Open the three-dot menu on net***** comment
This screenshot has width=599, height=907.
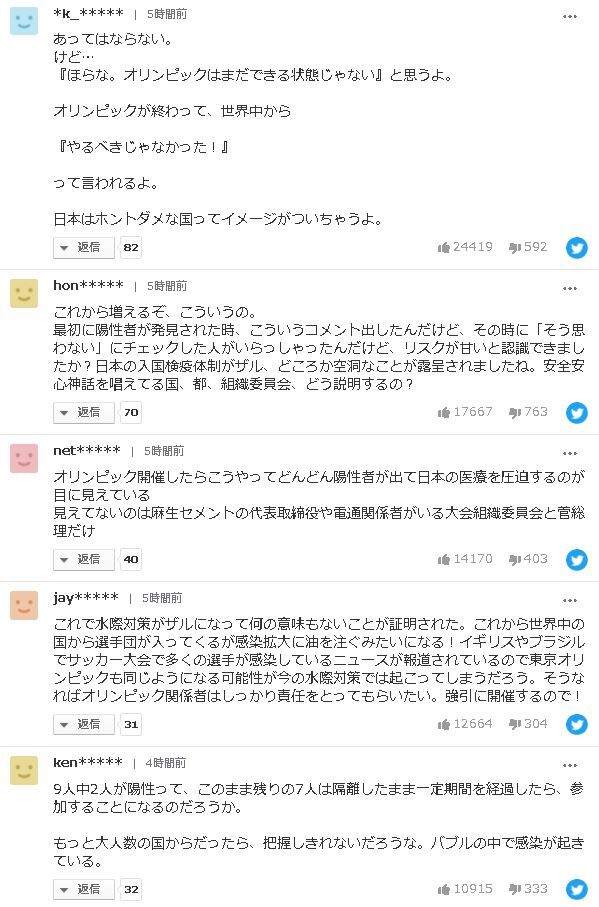coord(570,454)
